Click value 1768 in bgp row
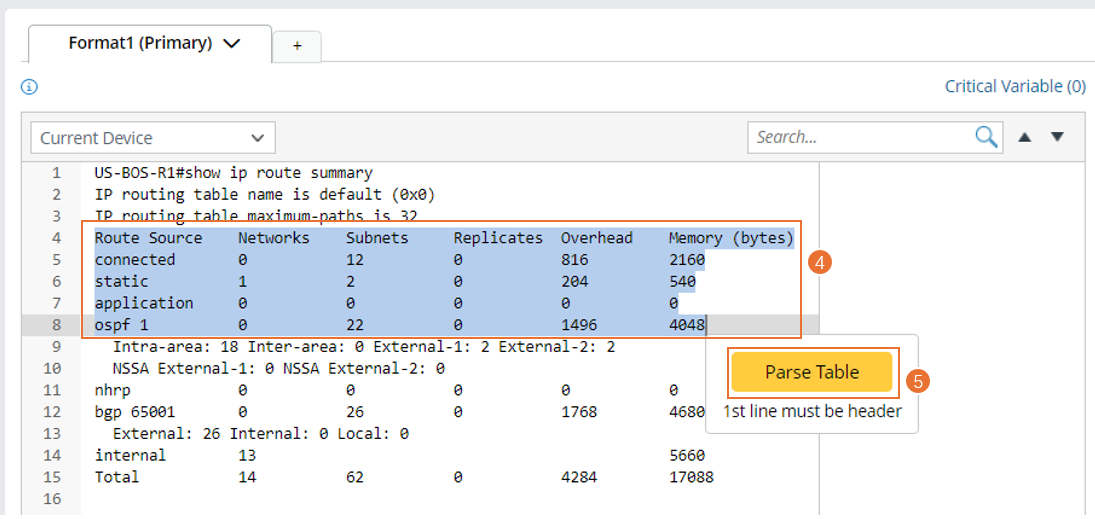 [x=579, y=412]
